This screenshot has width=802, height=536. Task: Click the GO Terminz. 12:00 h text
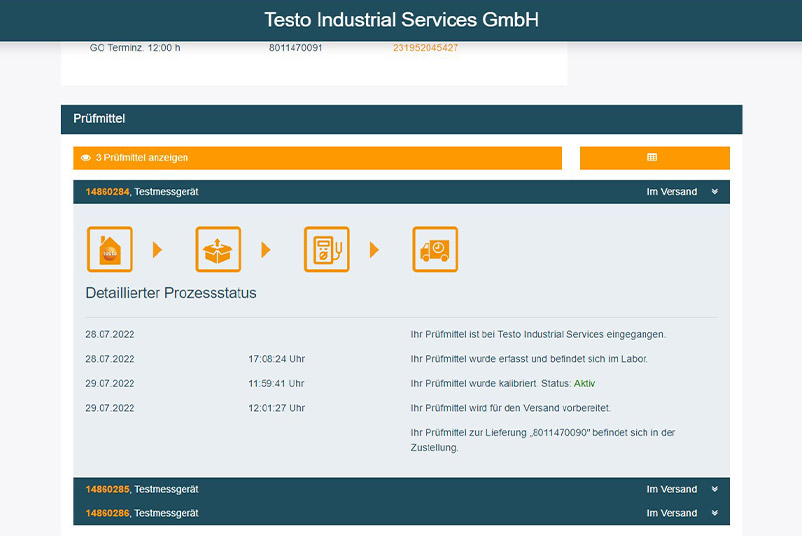click(135, 48)
